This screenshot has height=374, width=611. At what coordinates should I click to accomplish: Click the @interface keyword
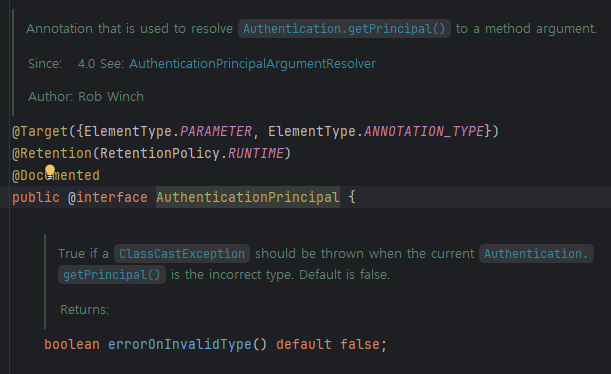[108, 197]
